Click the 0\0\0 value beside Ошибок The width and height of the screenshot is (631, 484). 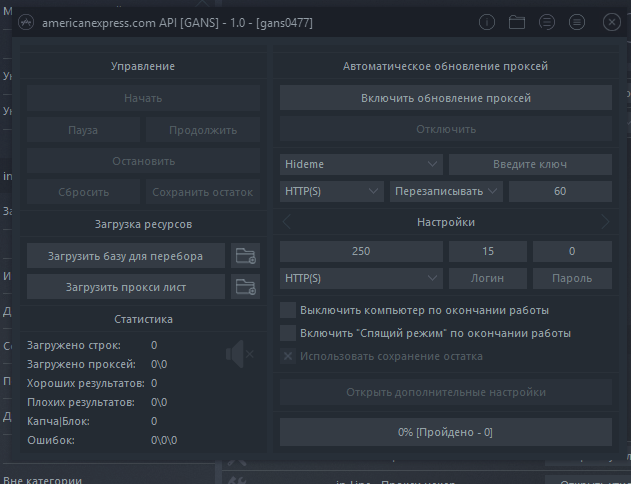pyautogui.click(x=164, y=440)
